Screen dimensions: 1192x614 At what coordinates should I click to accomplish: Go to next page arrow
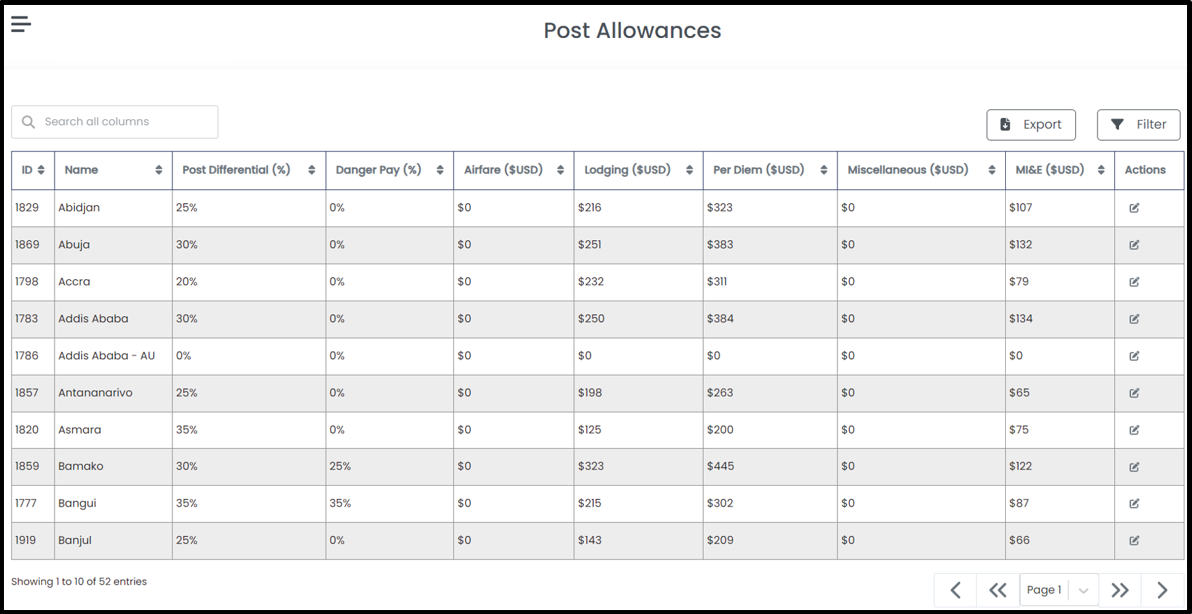tap(1162, 590)
